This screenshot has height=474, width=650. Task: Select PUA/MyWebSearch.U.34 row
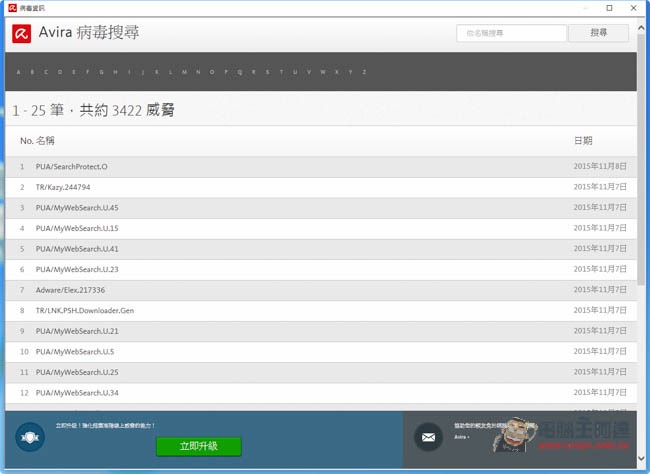pyautogui.click(x=321, y=393)
